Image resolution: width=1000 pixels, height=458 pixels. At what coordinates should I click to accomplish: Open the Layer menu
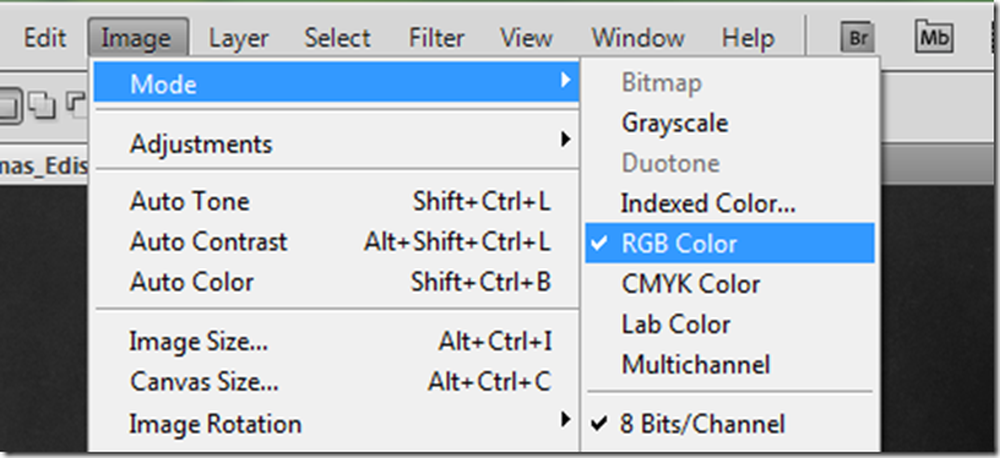[x=239, y=38]
